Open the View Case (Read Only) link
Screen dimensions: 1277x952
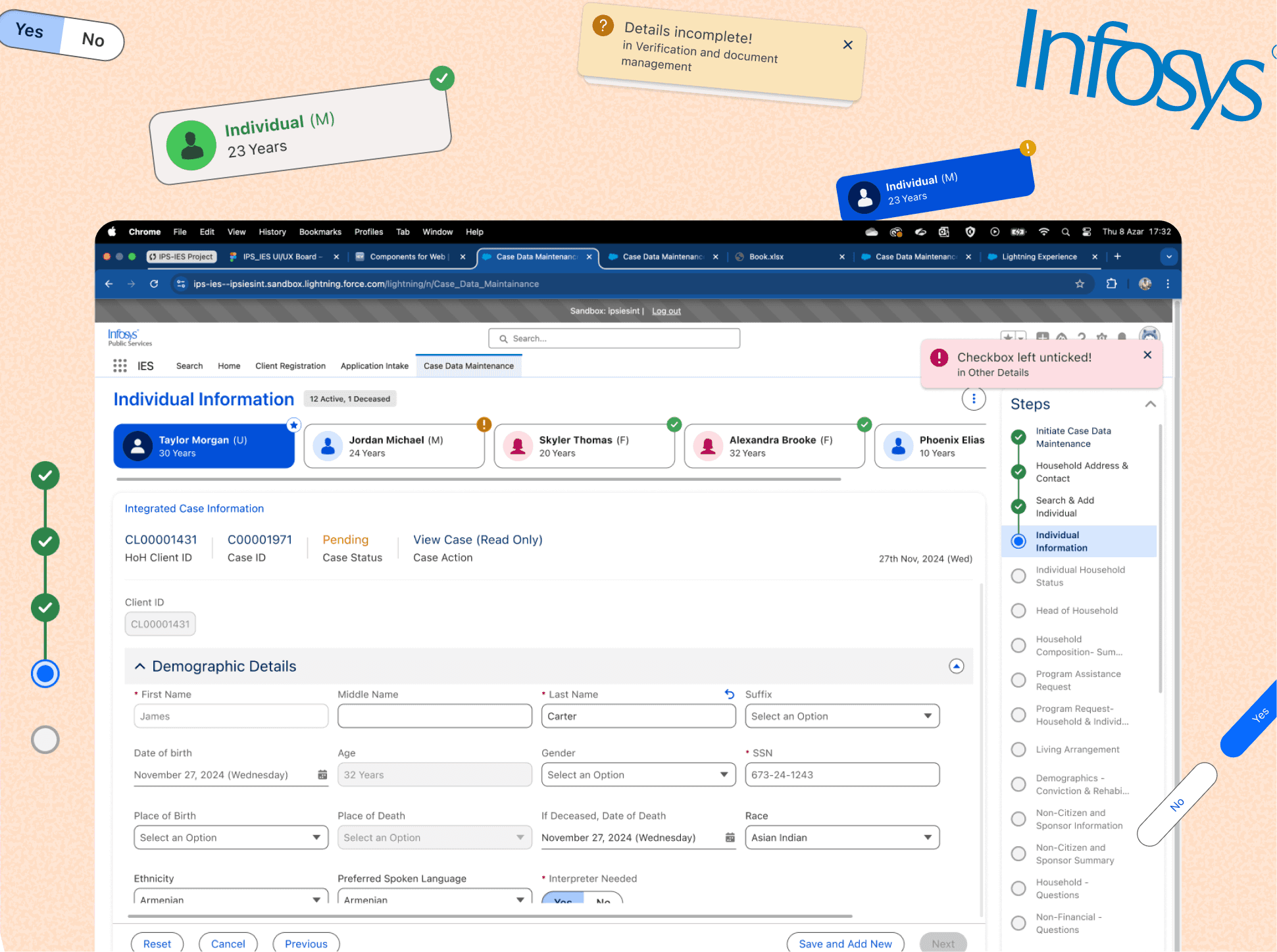(478, 539)
